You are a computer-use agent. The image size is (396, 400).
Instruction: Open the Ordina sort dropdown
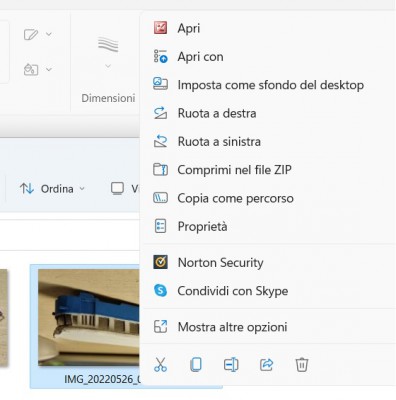pyautogui.click(x=53, y=189)
